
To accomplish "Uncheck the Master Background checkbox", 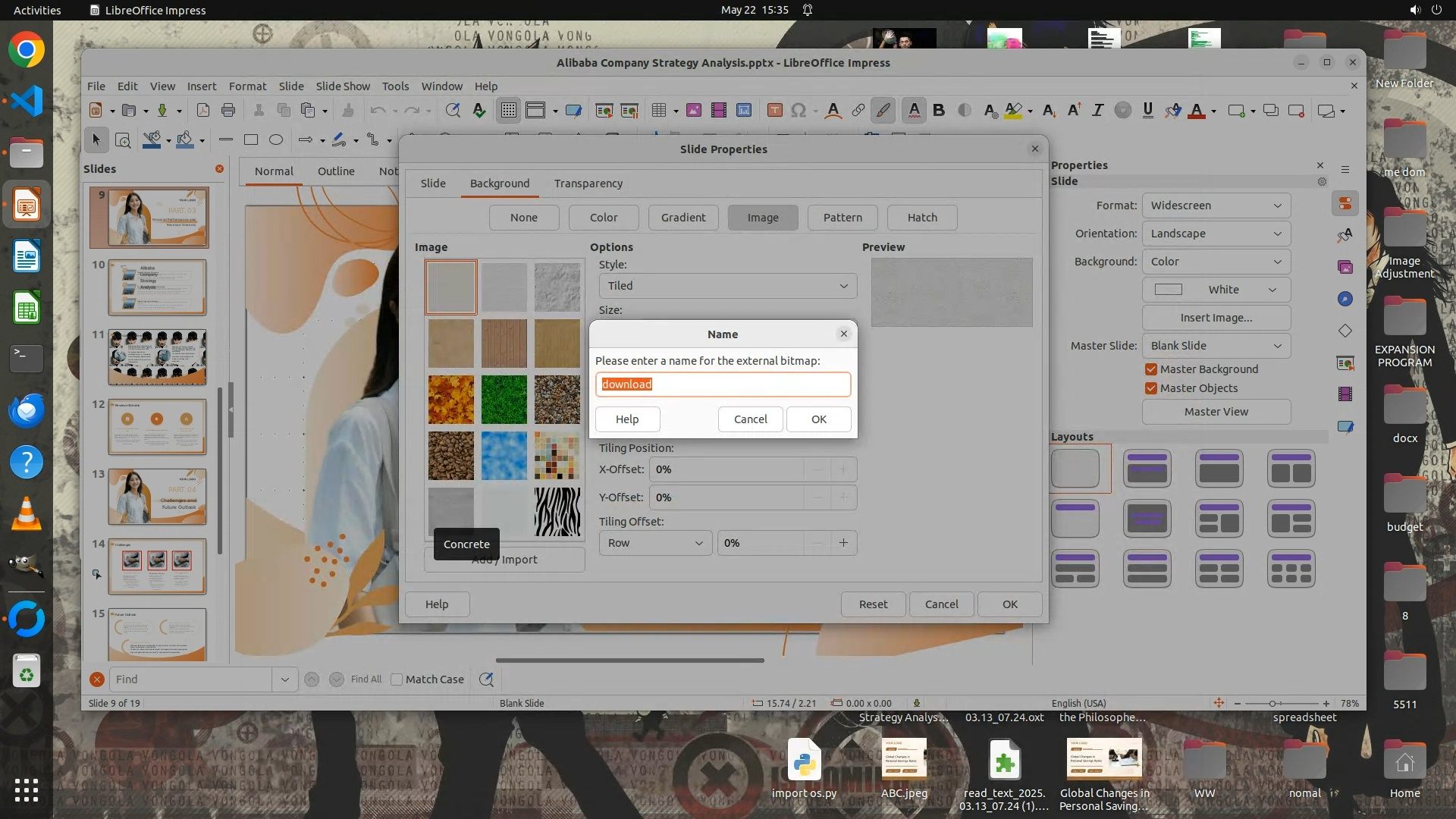I will (x=1151, y=369).
